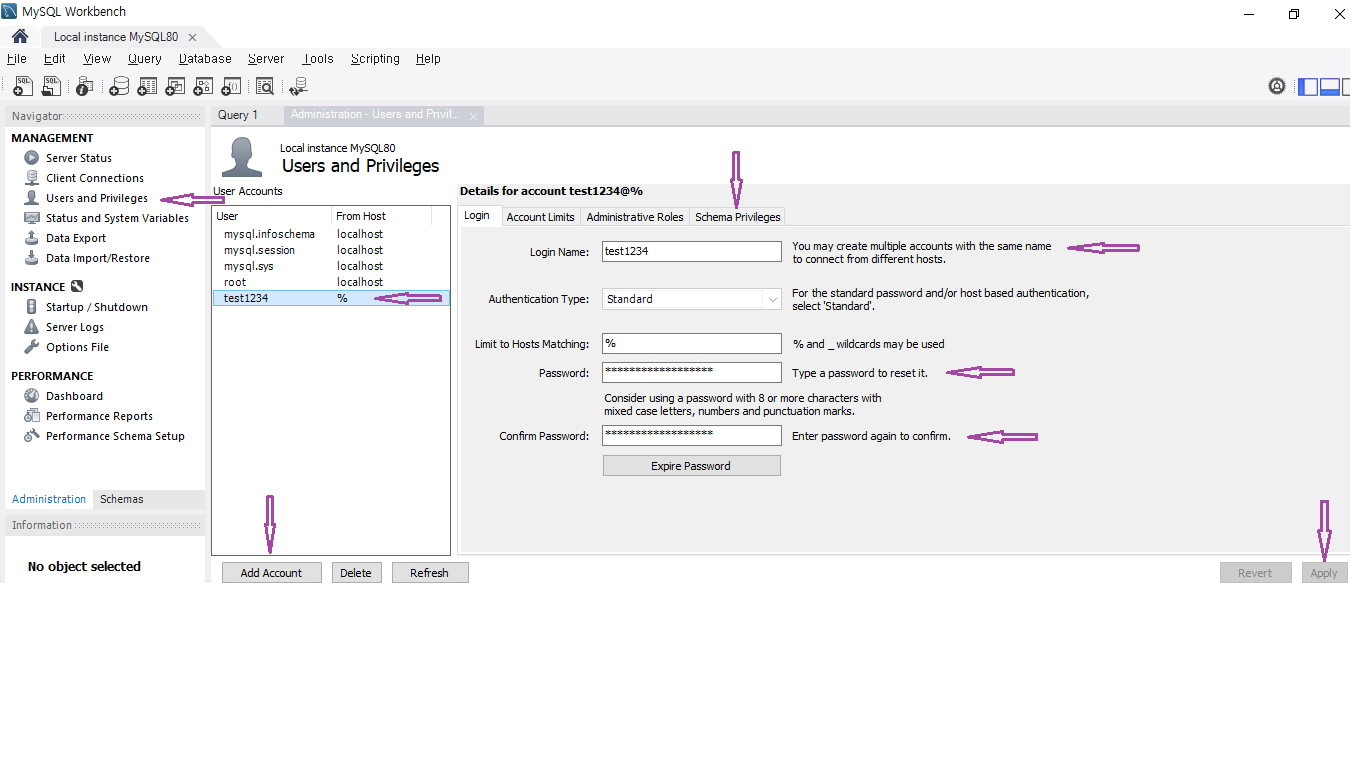Click the Options File wrench icon
This screenshot has width=1366, height=764.
32,347
